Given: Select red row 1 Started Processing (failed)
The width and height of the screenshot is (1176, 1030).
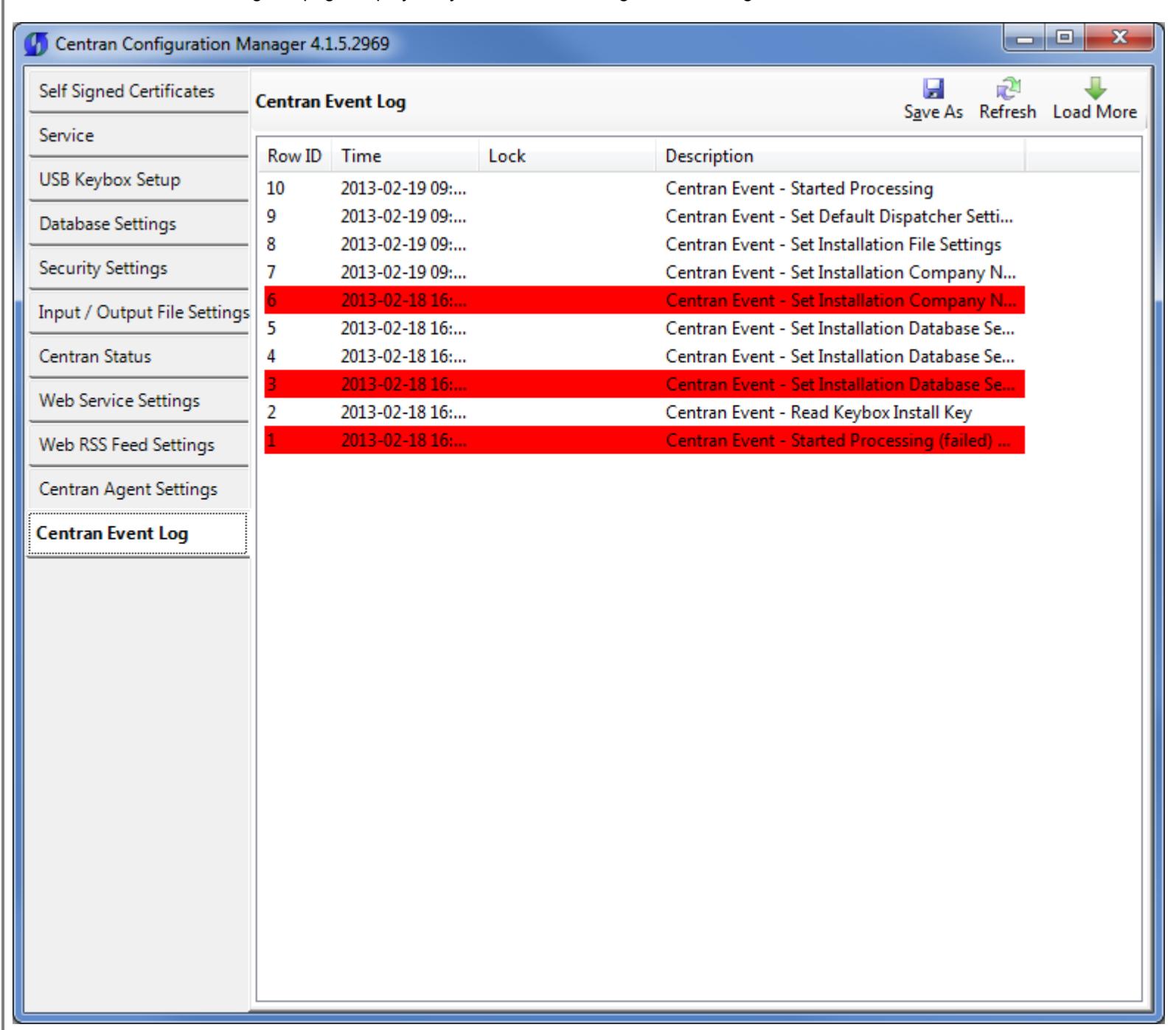Looking at the screenshot, I should (644, 441).
